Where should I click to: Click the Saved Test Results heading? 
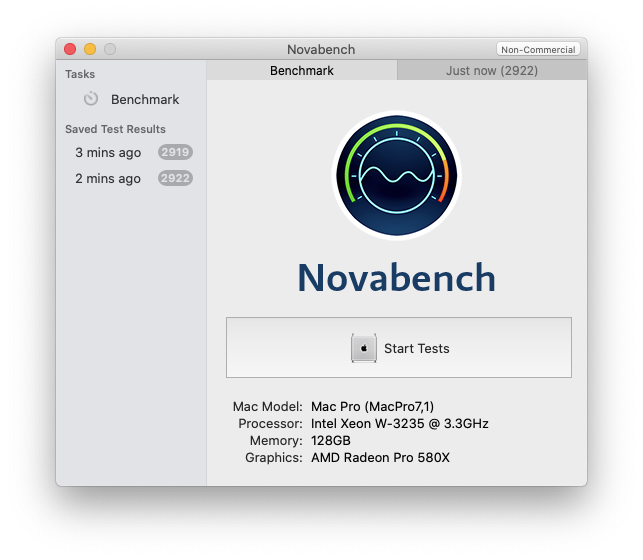pos(115,129)
